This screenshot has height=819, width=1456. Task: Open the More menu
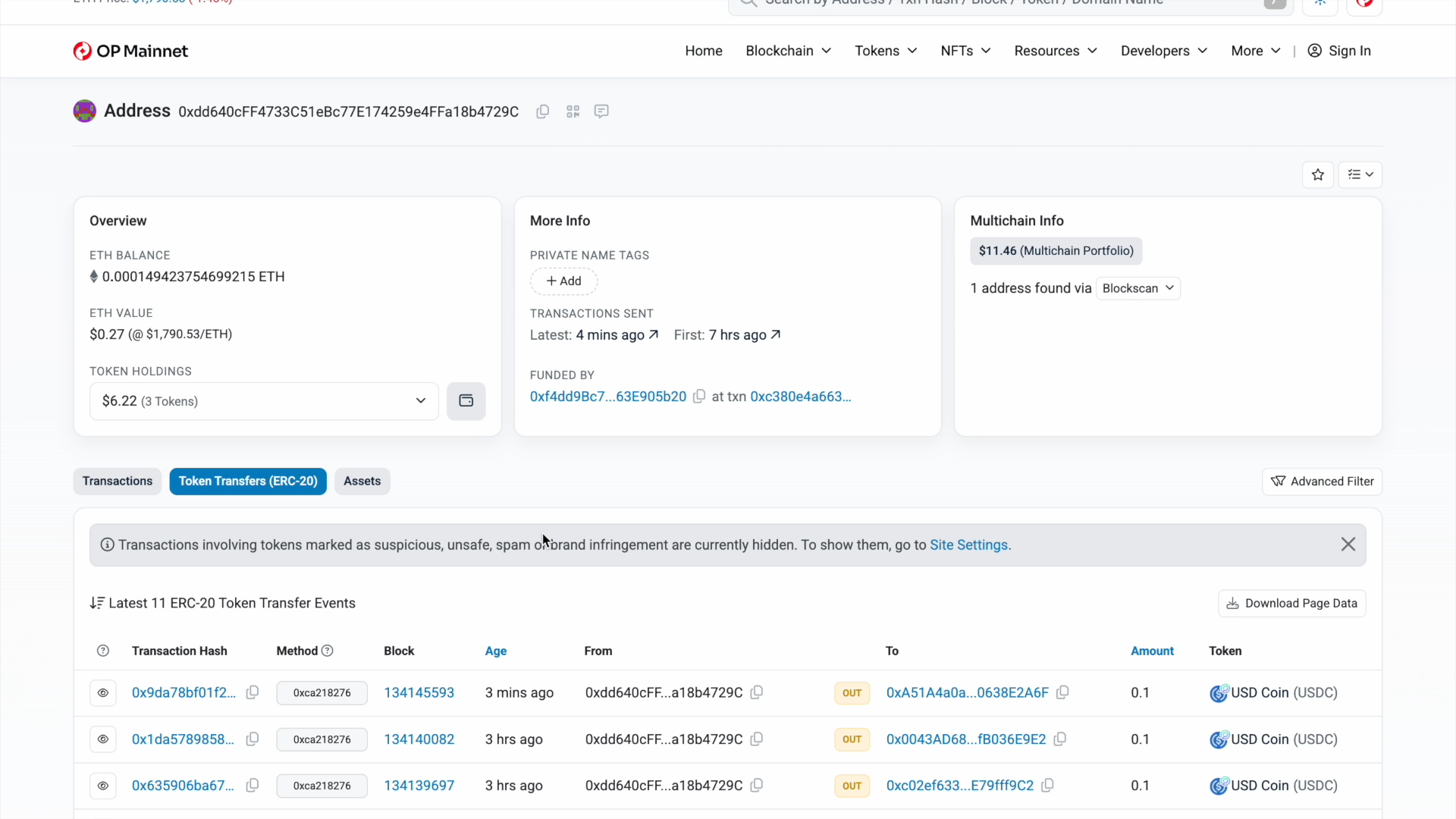pos(1256,51)
